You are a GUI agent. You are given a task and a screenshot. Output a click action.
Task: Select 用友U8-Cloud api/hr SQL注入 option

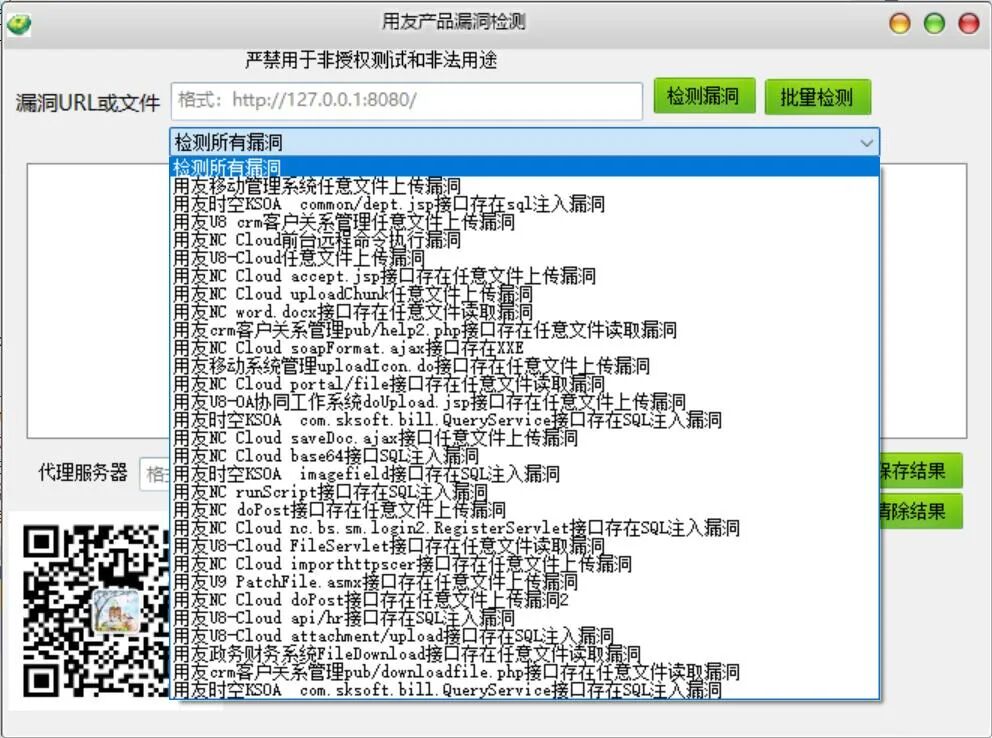(524, 618)
